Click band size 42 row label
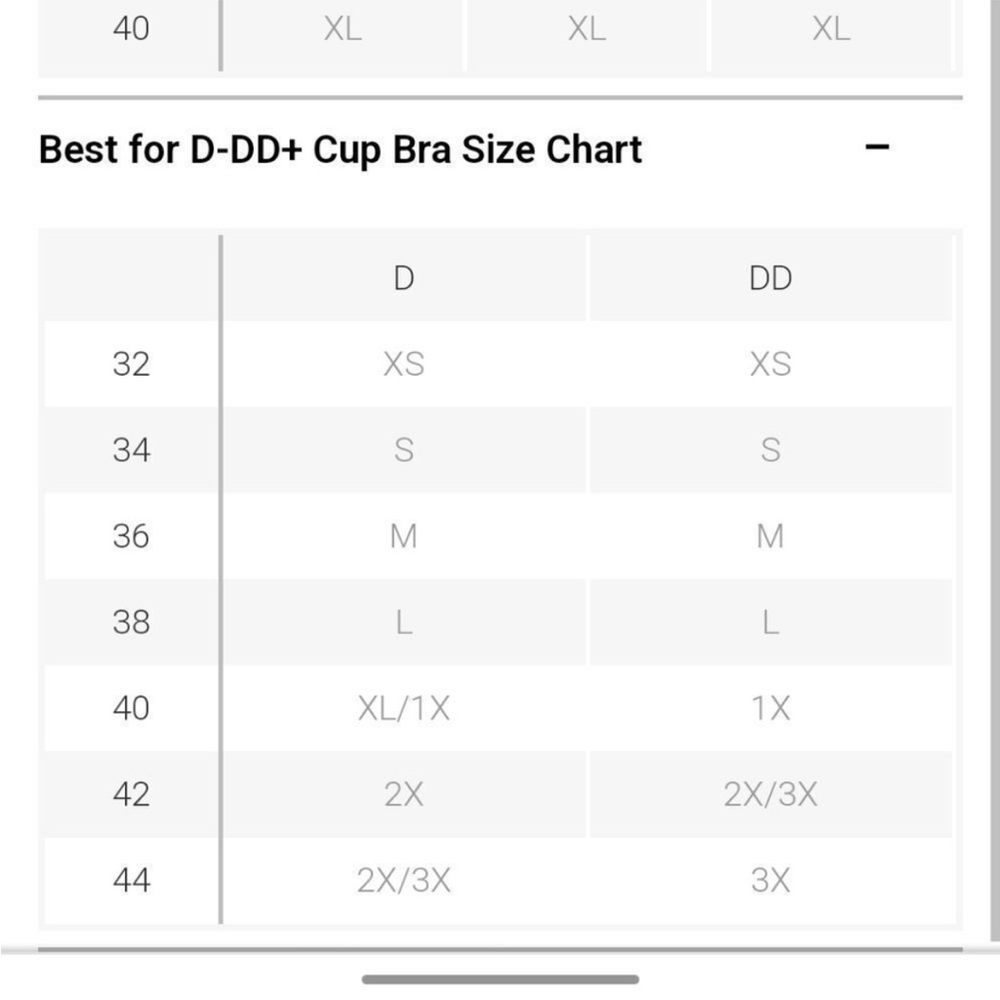 pos(131,795)
